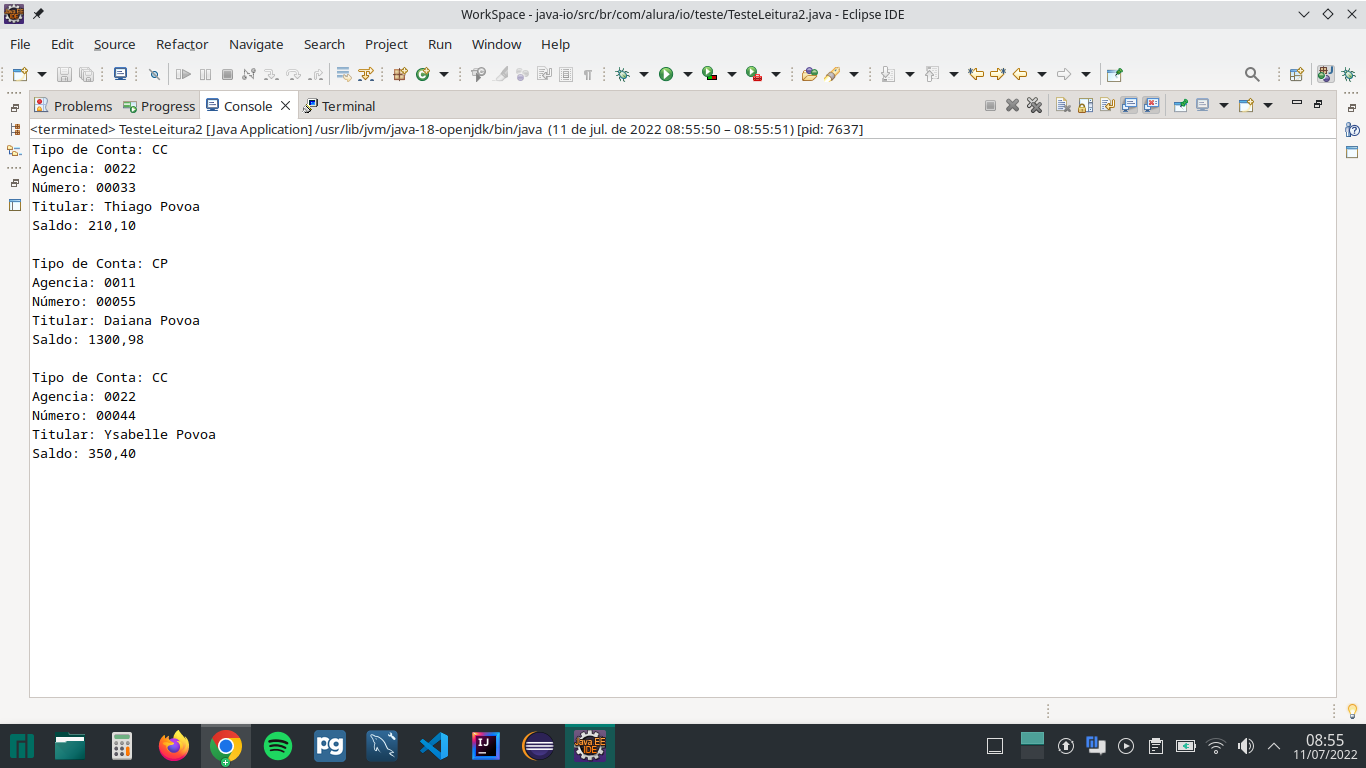
Task: Open the Window menu
Action: click(496, 44)
